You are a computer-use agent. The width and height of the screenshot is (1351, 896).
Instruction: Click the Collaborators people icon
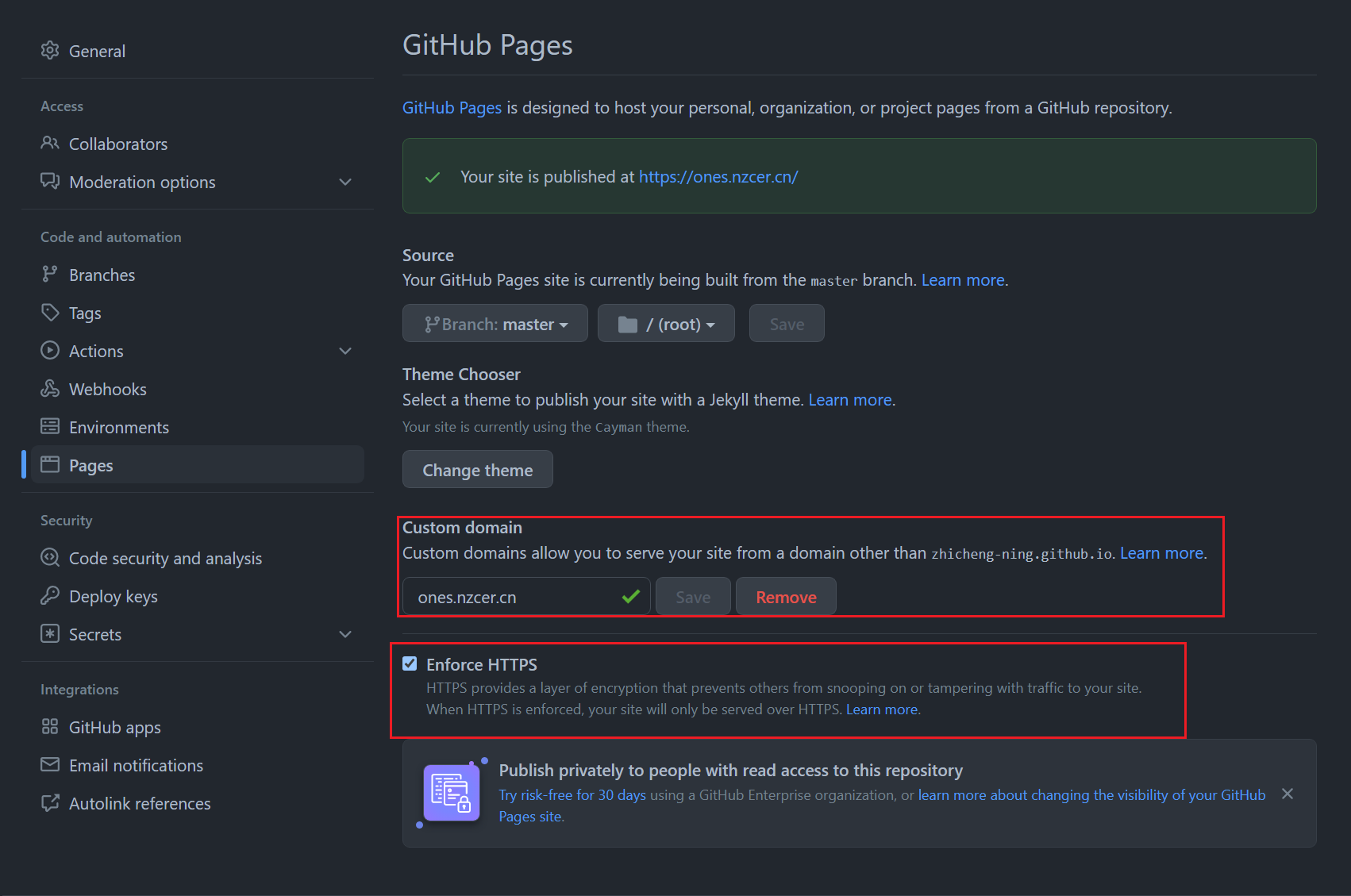tap(50, 144)
